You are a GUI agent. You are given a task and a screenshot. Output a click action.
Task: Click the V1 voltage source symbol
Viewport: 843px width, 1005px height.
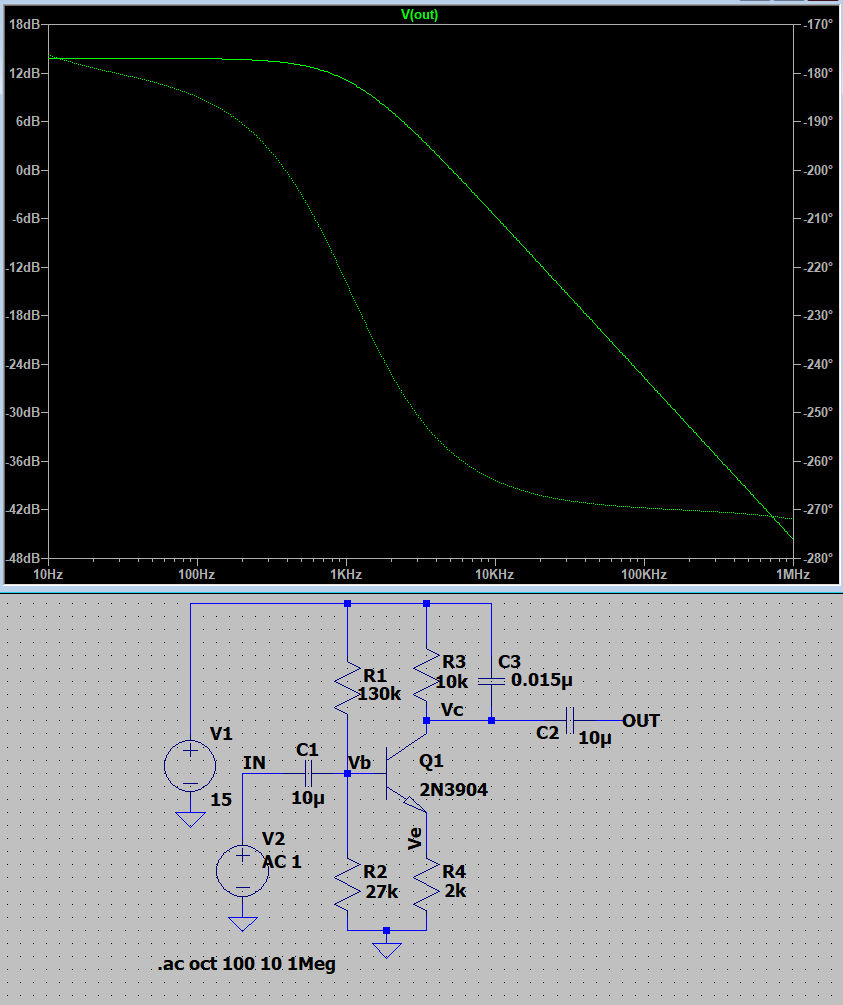189,765
